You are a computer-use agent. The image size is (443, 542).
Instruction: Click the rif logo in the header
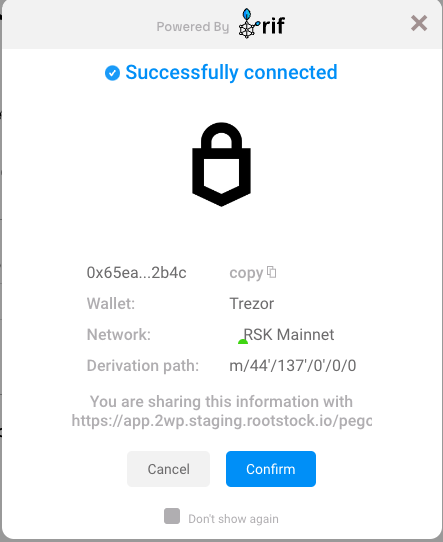[262, 24]
